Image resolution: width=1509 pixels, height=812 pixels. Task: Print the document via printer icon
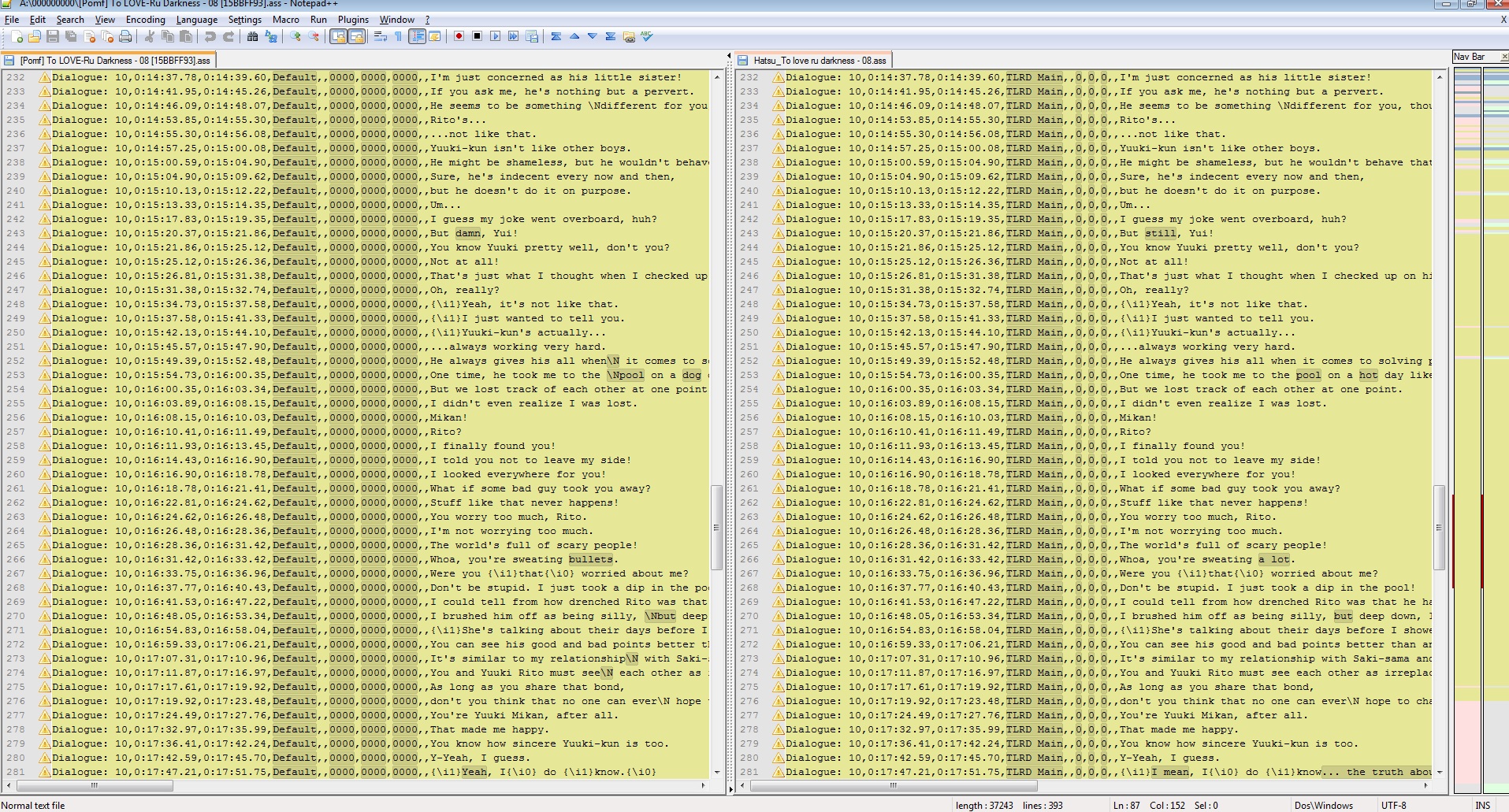point(125,36)
